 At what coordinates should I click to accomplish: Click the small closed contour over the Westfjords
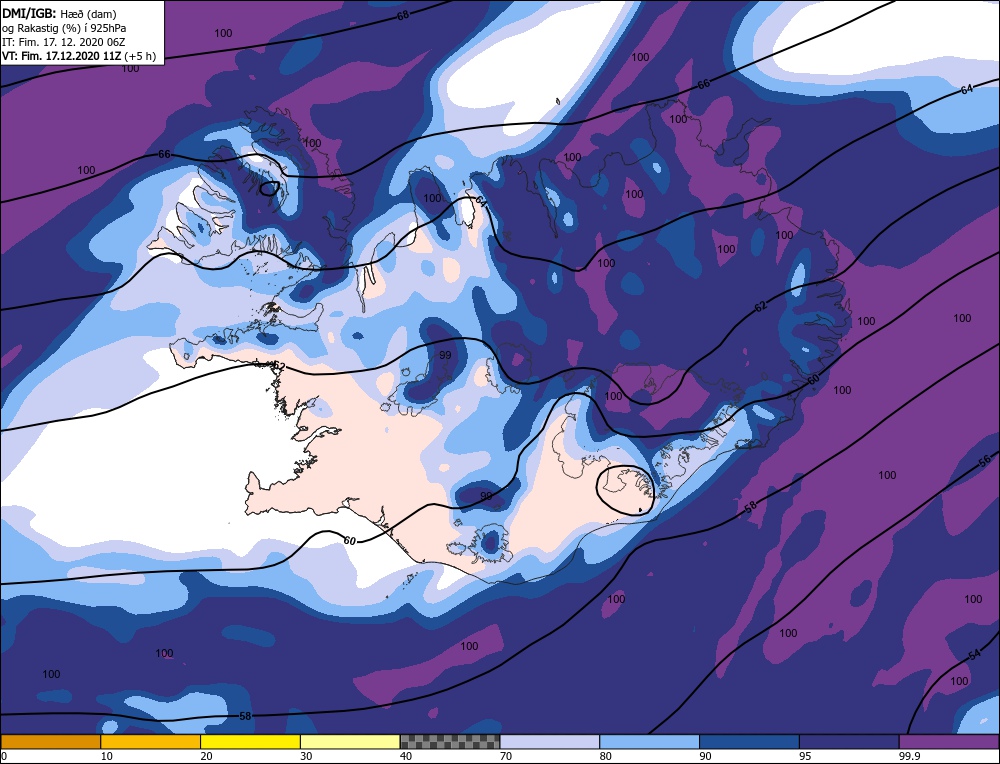click(x=269, y=188)
